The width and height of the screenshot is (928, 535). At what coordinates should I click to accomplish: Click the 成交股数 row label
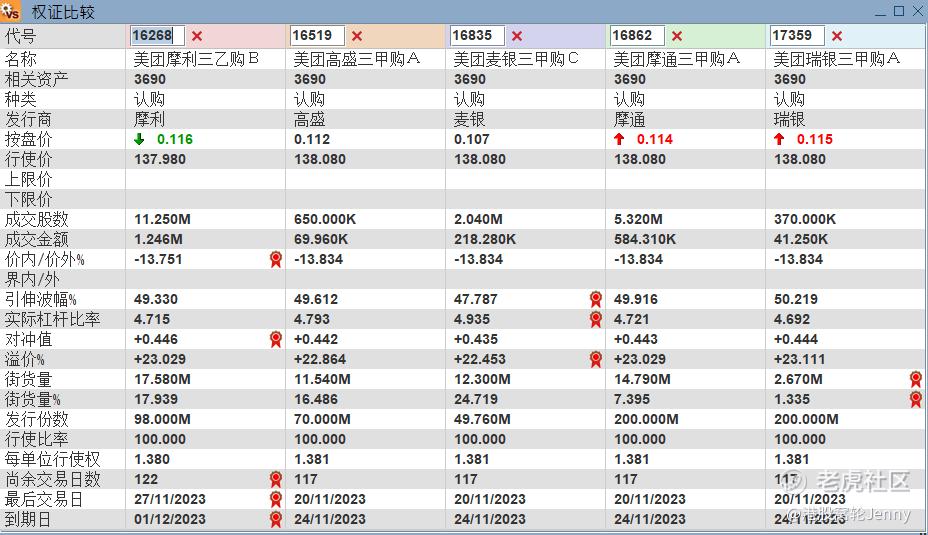tap(37, 220)
